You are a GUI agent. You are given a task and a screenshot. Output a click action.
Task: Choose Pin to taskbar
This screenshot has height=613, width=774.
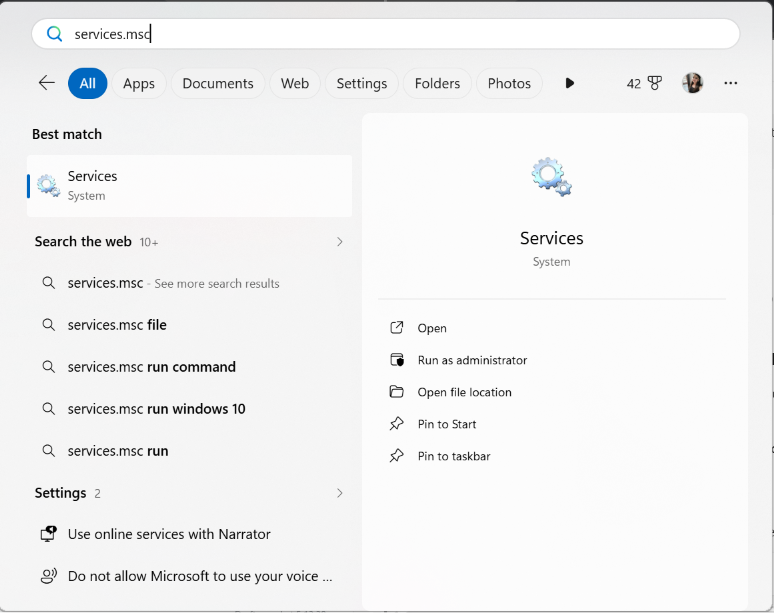point(454,457)
